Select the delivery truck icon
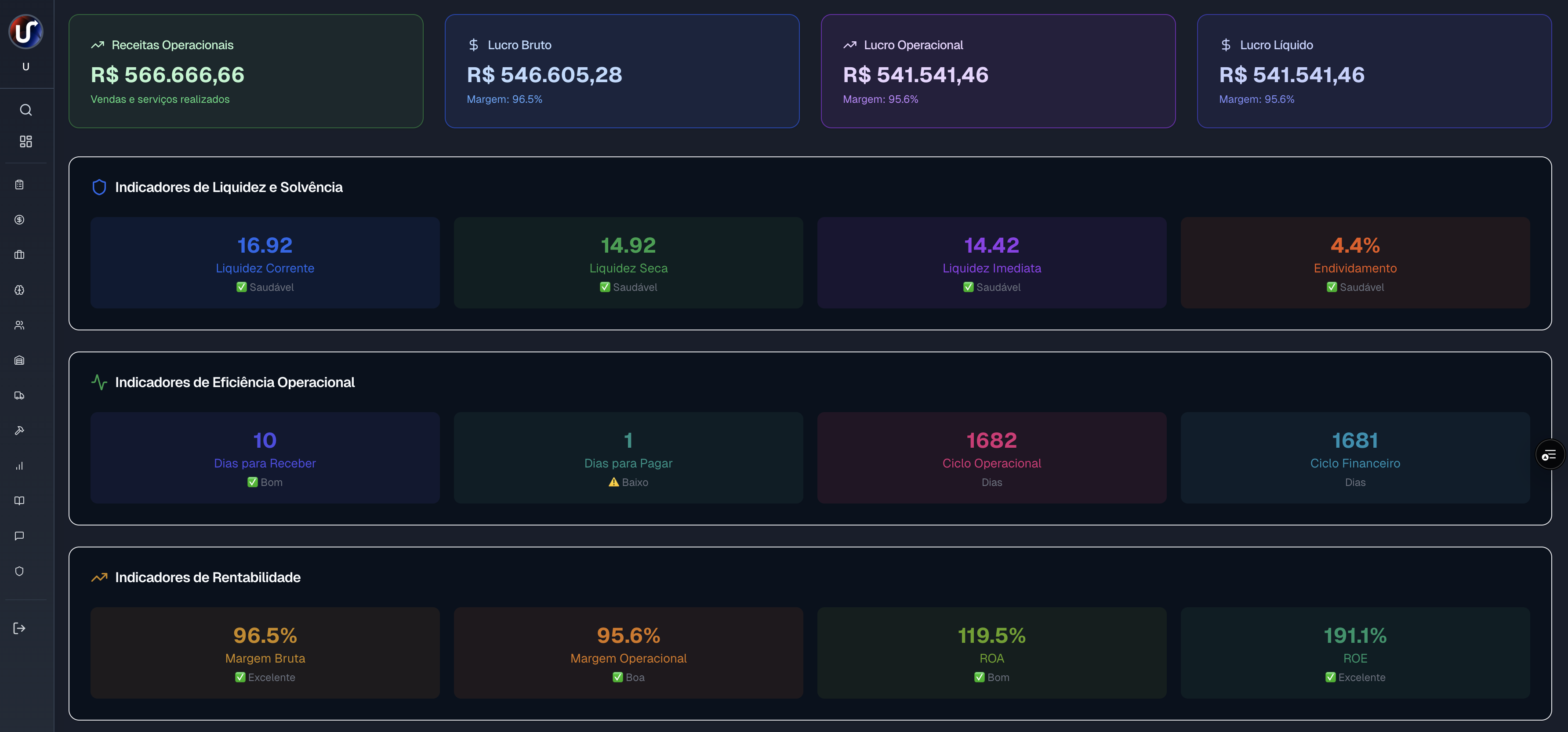Viewport: 1568px width, 732px height. click(19, 395)
